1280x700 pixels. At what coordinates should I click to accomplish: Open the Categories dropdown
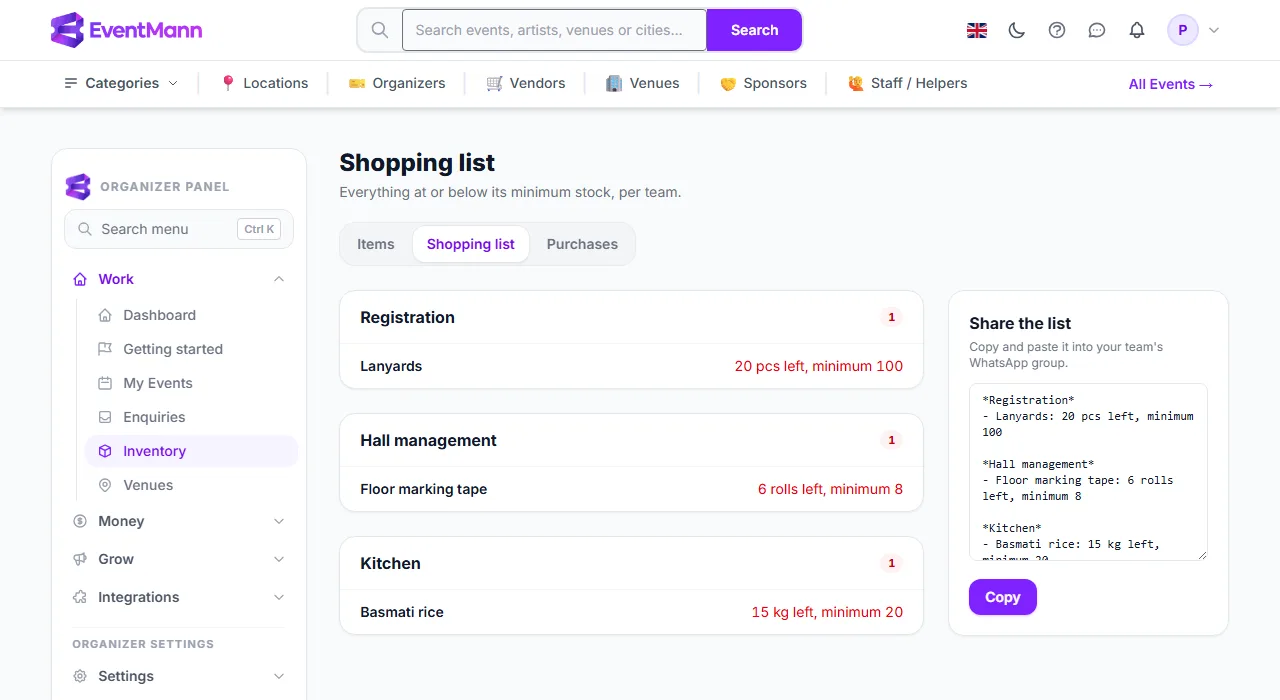point(121,83)
